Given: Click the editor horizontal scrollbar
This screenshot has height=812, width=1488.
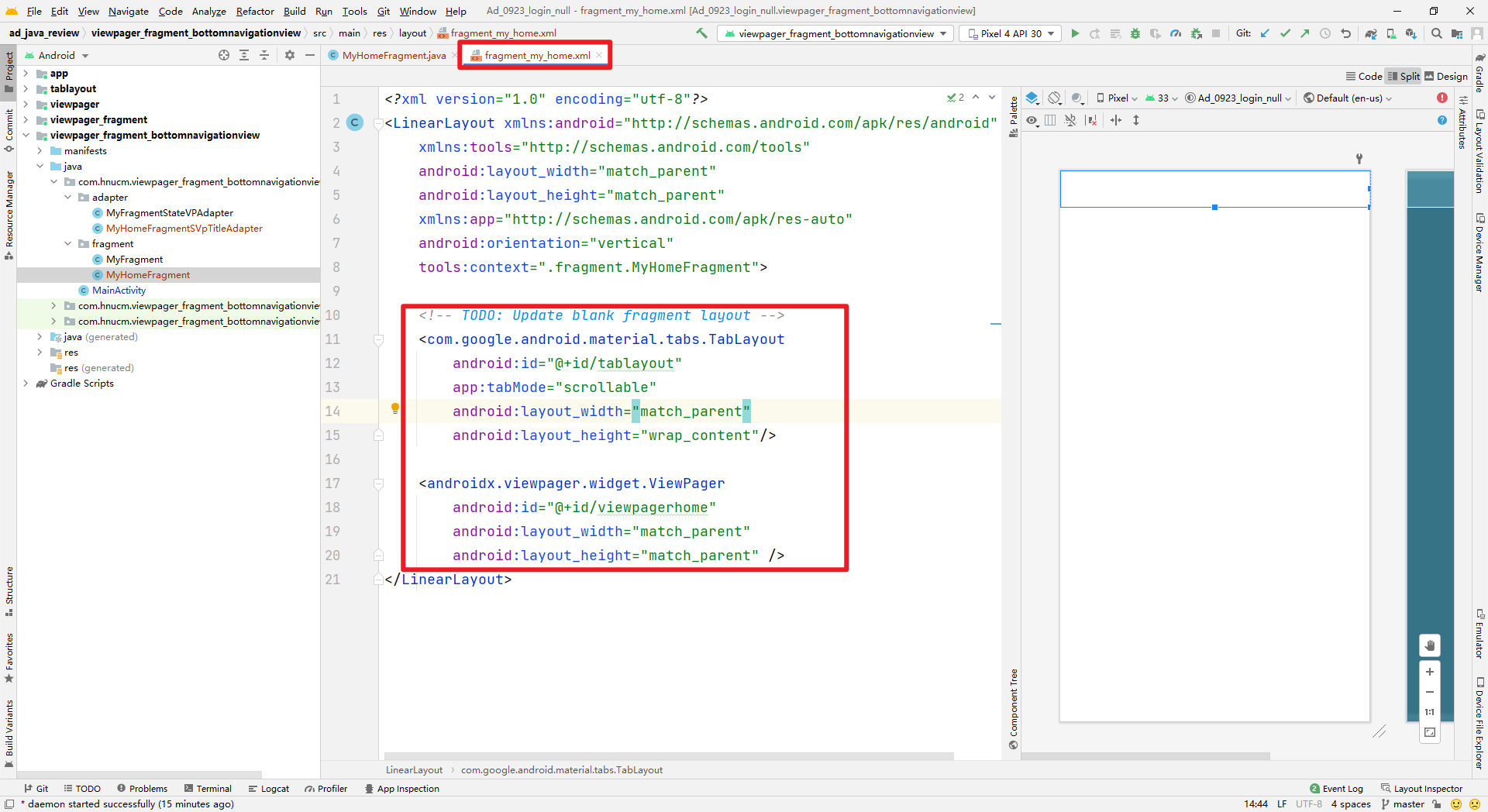Looking at the screenshot, I should (669, 755).
